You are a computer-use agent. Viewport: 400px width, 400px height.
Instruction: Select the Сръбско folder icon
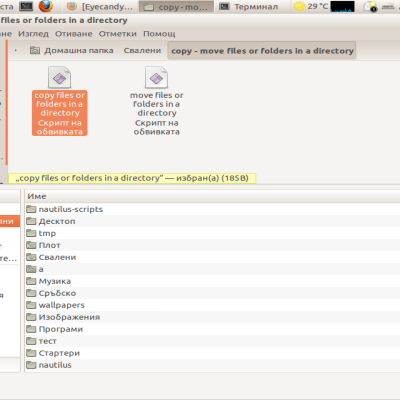pyautogui.click(x=31, y=293)
